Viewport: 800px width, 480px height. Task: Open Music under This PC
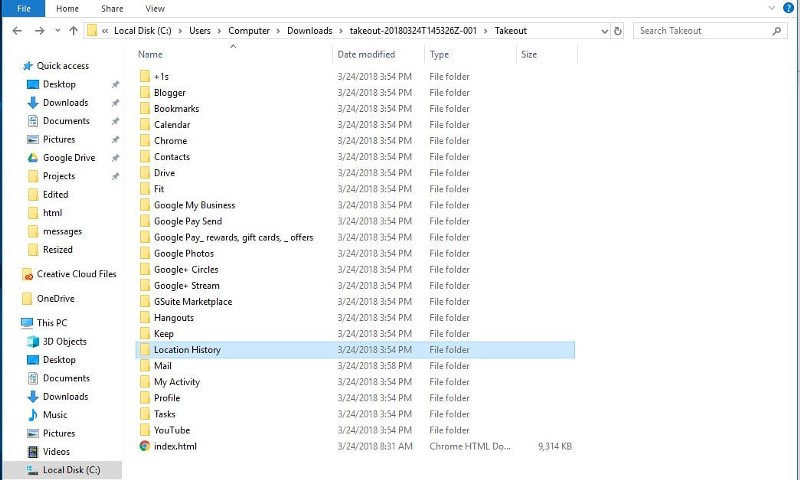(x=55, y=415)
